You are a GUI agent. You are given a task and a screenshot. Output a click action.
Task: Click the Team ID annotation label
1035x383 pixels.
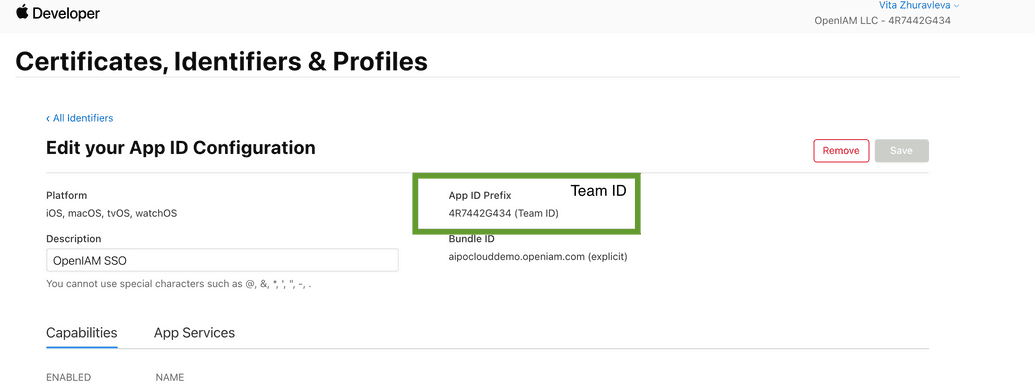pyautogui.click(x=598, y=191)
